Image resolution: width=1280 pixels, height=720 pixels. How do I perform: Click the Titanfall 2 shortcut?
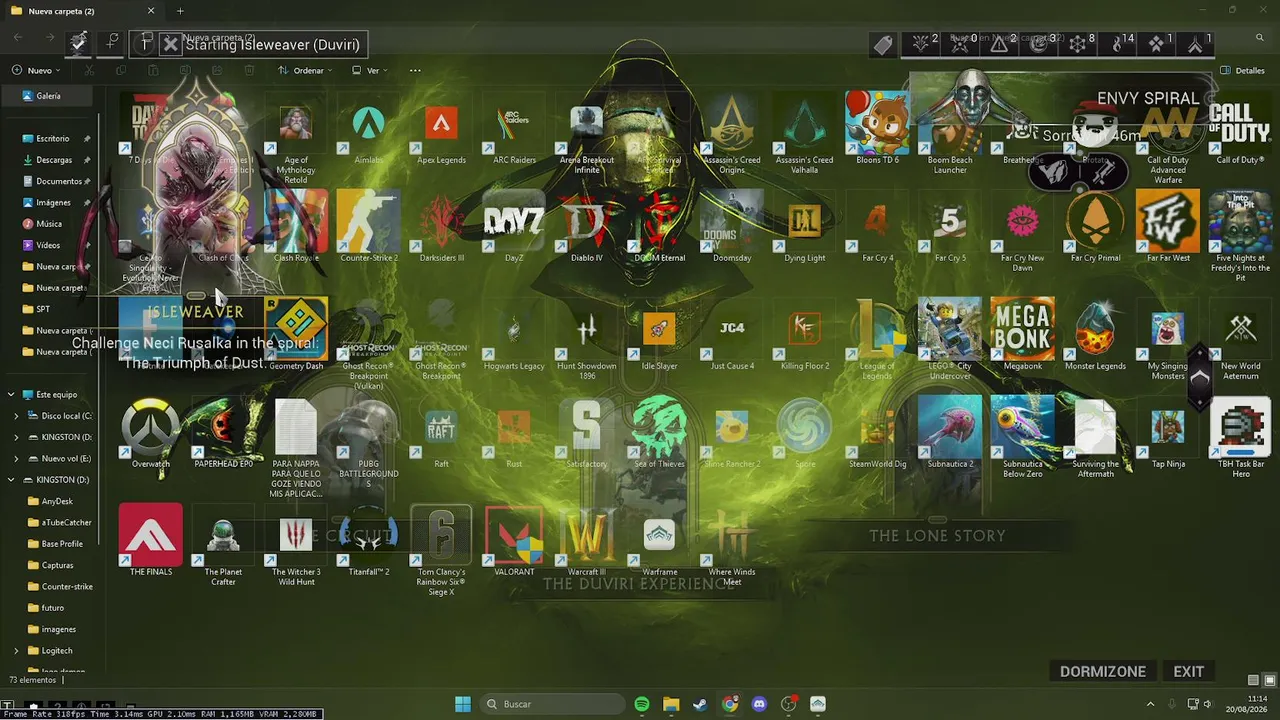point(369,541)
